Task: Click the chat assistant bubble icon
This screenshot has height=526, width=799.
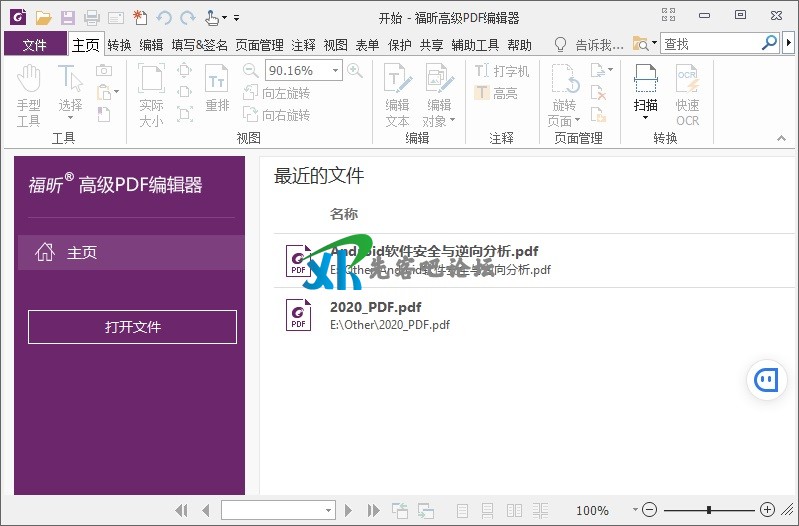Action: [767, 380]
